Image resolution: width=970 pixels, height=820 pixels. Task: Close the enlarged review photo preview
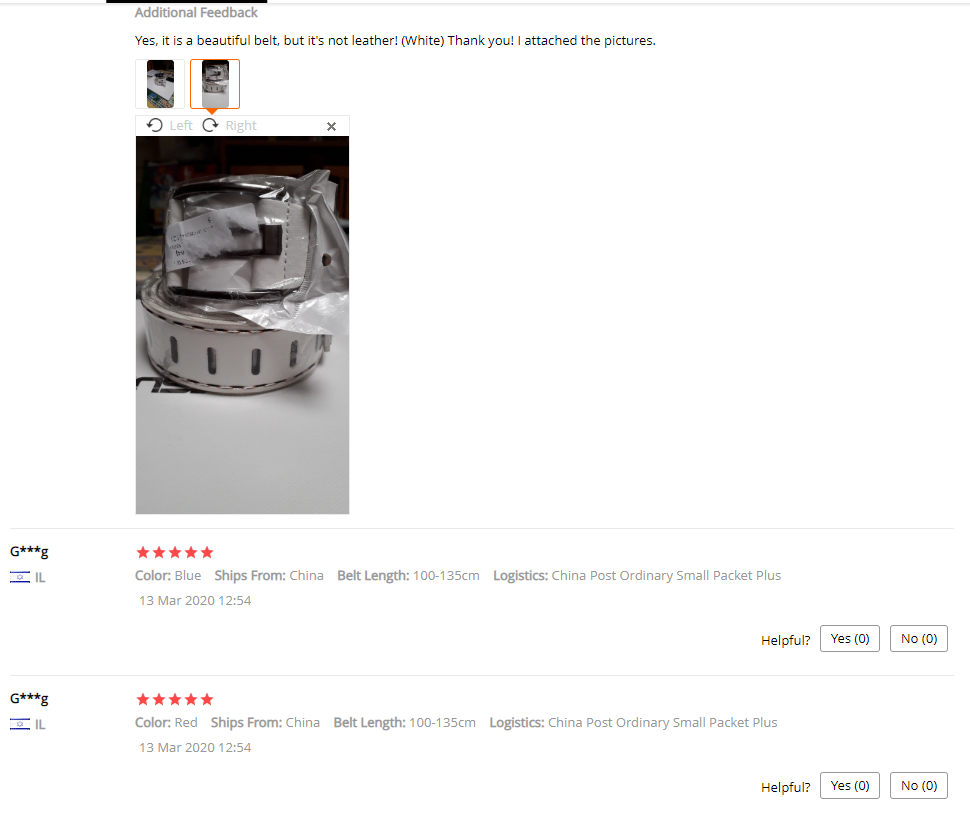click(x=331, y=126)
